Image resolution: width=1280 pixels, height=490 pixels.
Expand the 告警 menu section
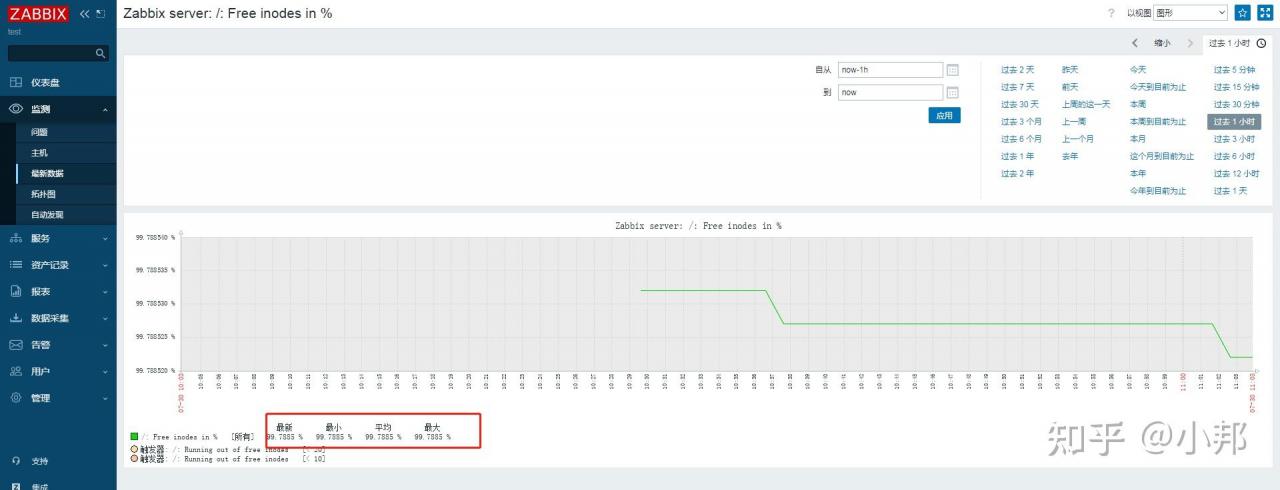(58, 345)
